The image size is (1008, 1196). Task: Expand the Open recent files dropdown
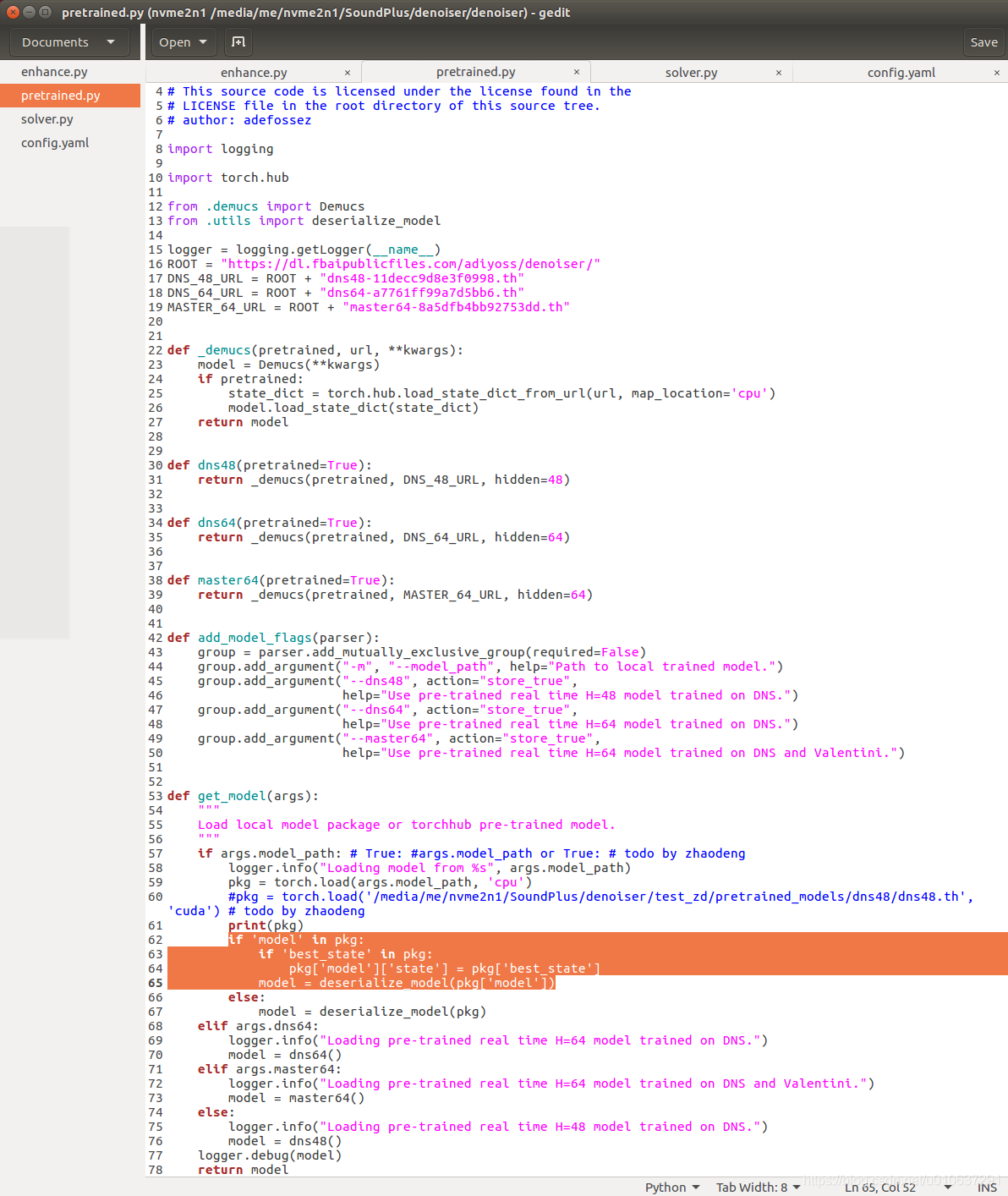[204, 41]
